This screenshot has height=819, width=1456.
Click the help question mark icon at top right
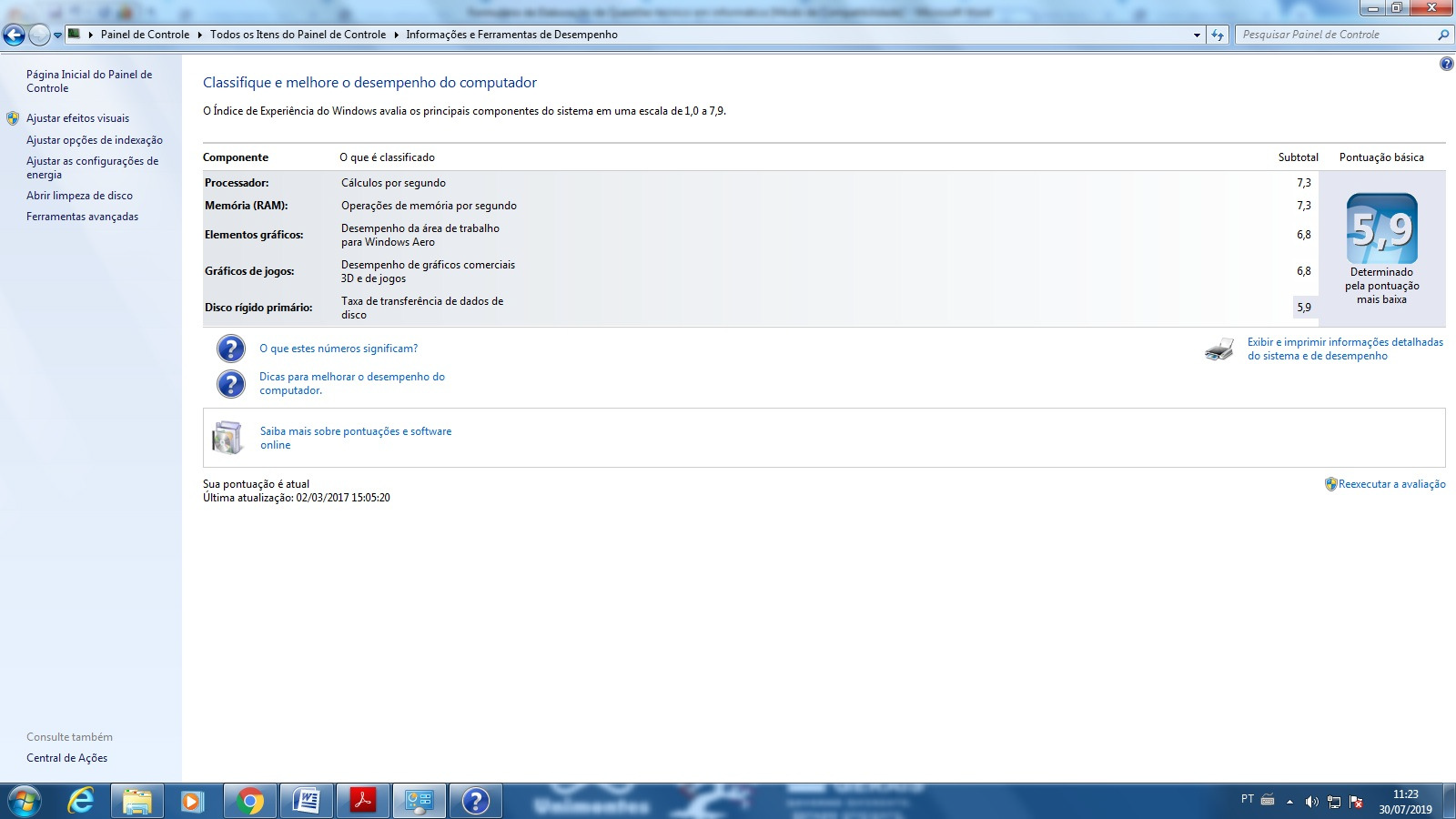click(x=1446, y=64)
